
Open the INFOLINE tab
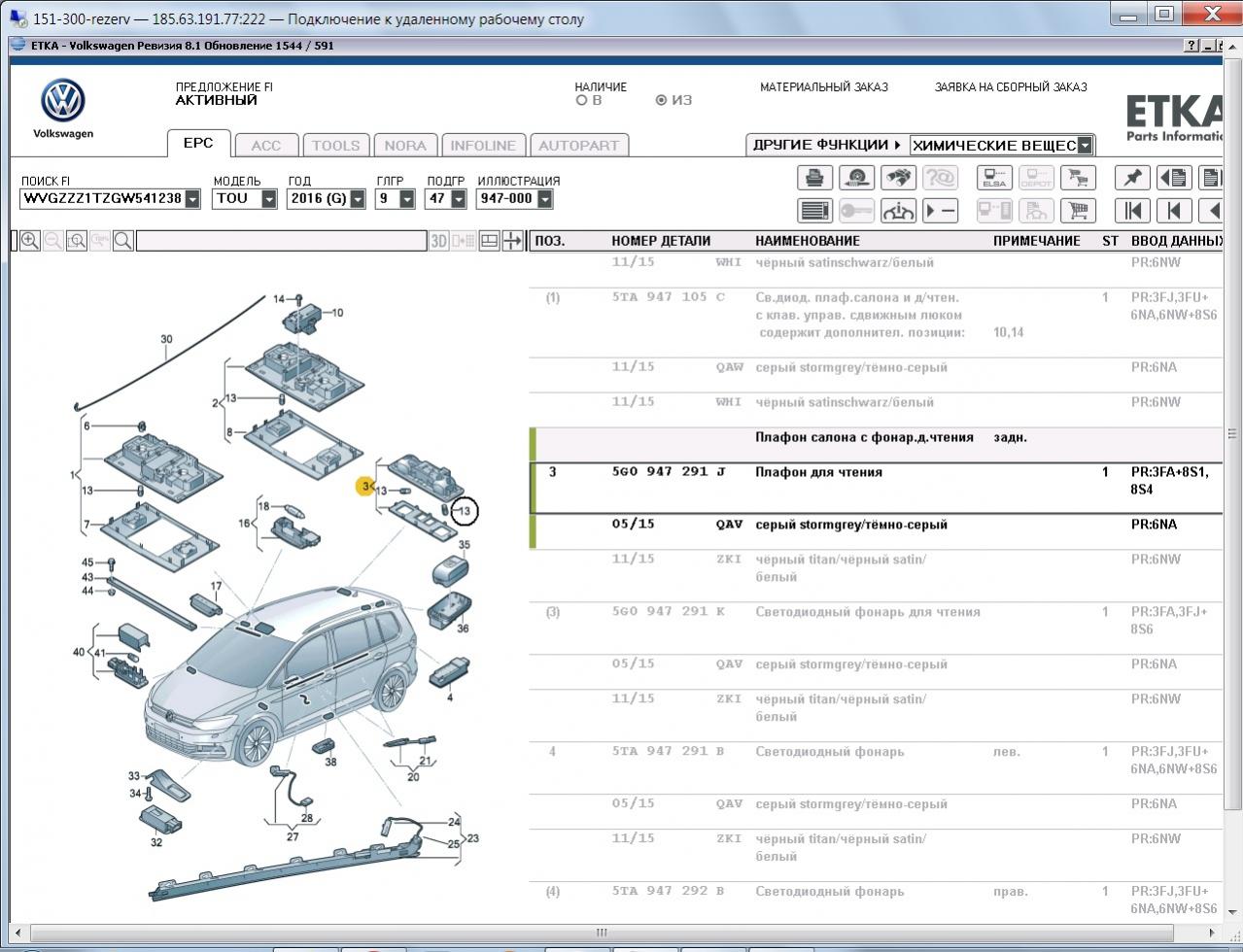click(483, 145)
